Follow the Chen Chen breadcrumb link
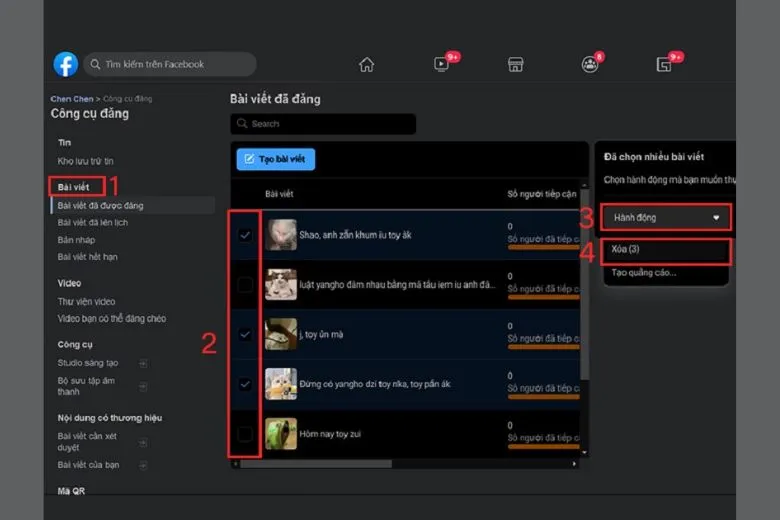The height and width of the screenshot is (520, 780). tap(72, 99)
